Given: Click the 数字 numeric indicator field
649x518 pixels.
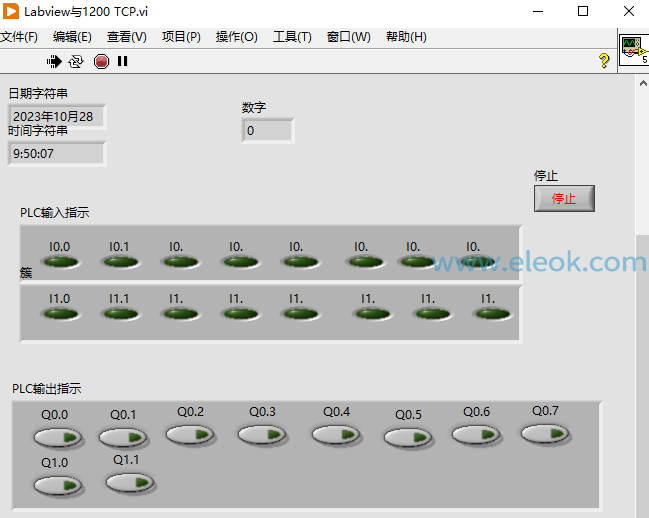Looking at the screenshot, I should [x=268, y=131].
